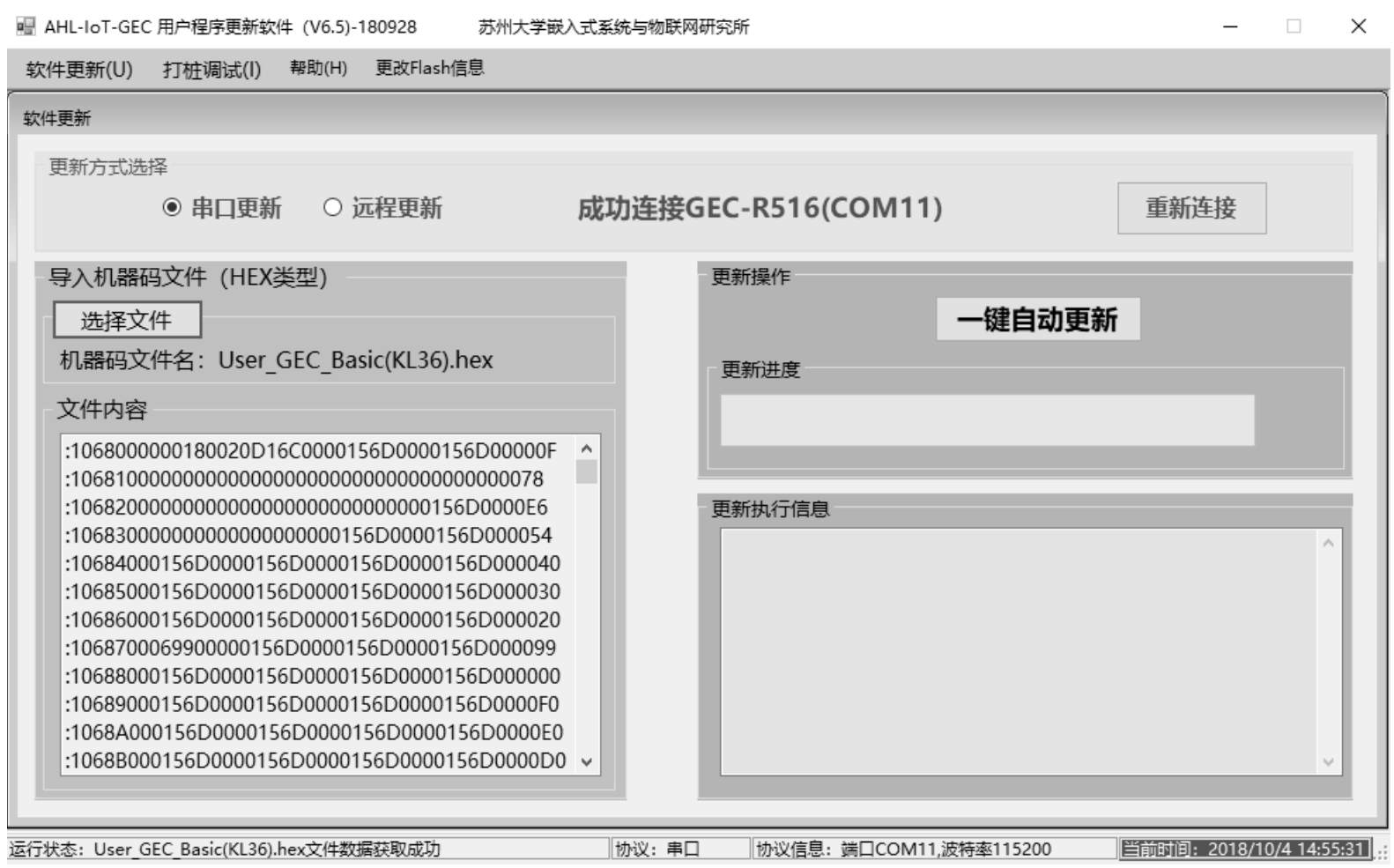Click the hex line starting with :10682000
Image resolution: width=1394 pixels, height=868 pixels.
[x=307, y=508]
